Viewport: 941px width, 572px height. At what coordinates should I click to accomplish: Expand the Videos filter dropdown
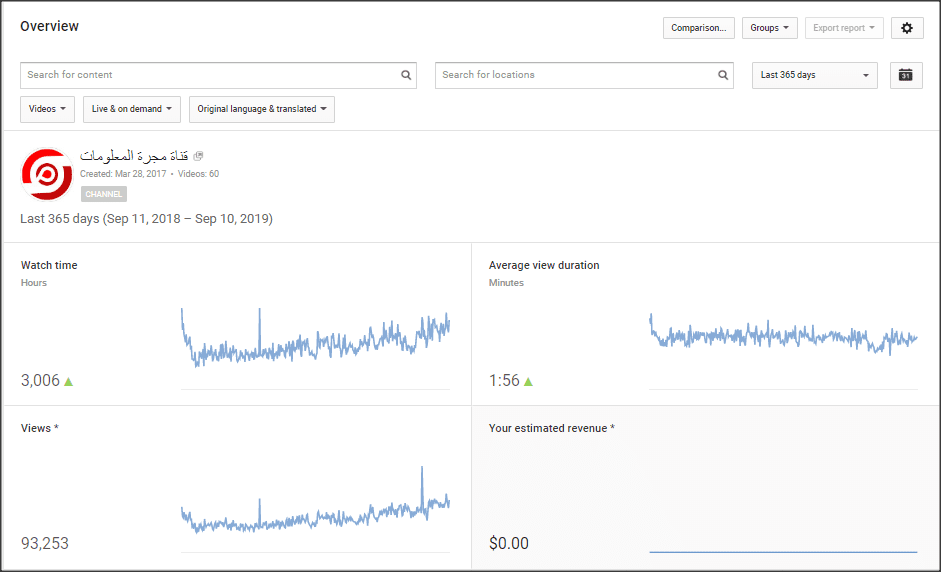coord(47,109)
